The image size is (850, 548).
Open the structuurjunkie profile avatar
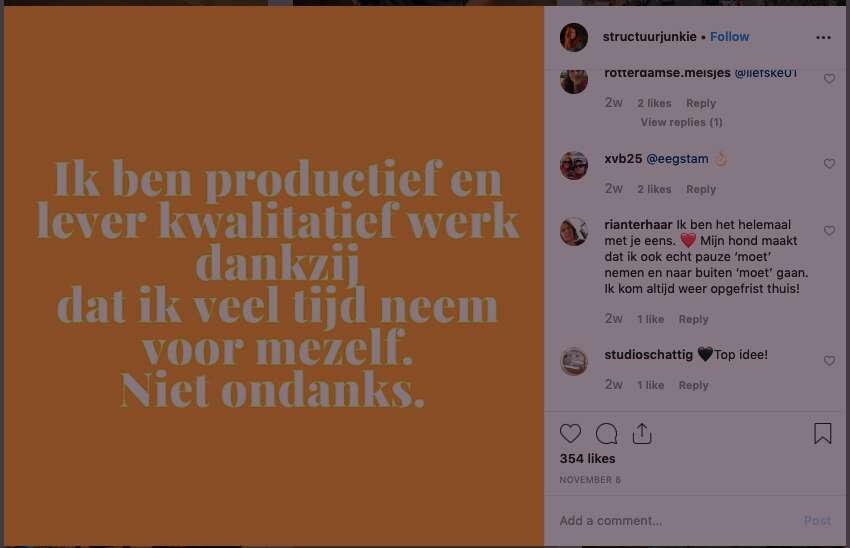[x=574, y=37]
